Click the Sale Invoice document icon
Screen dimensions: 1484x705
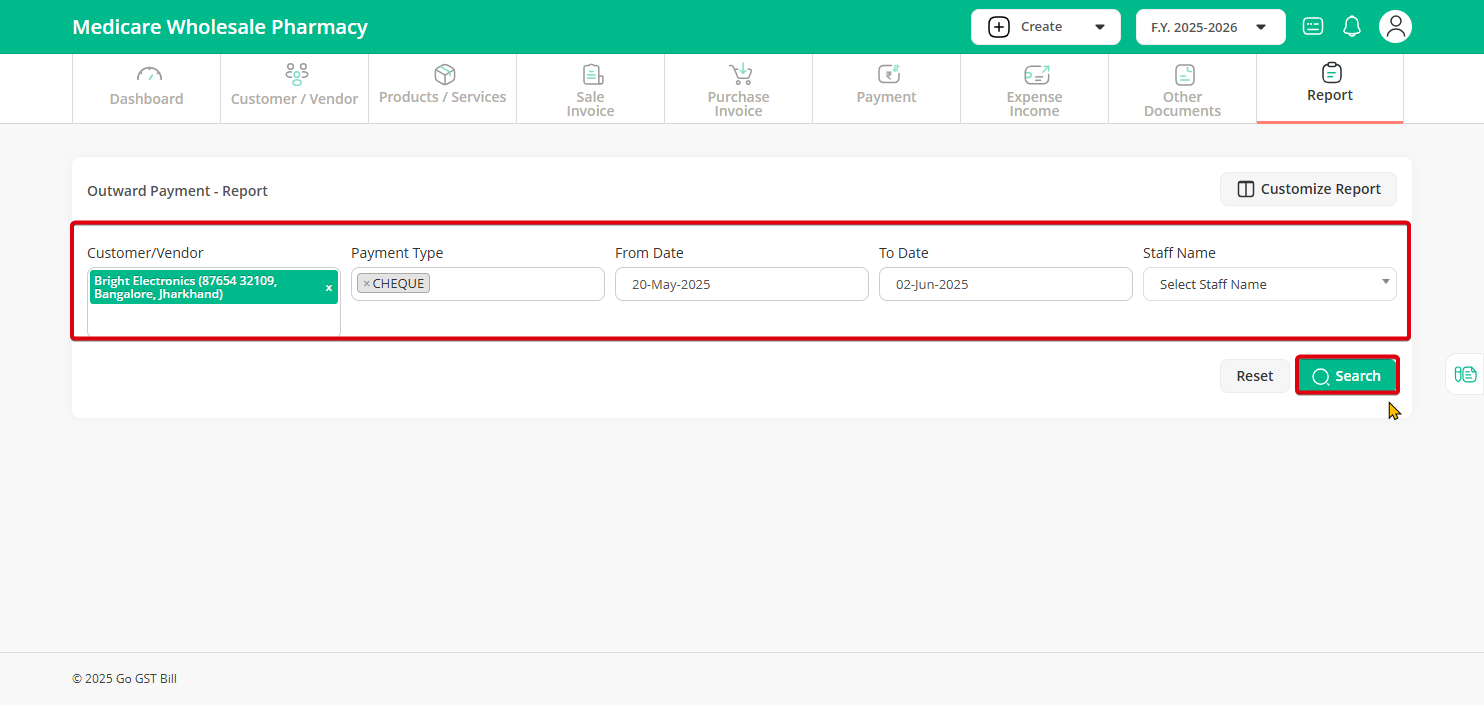tap(592, 74)
